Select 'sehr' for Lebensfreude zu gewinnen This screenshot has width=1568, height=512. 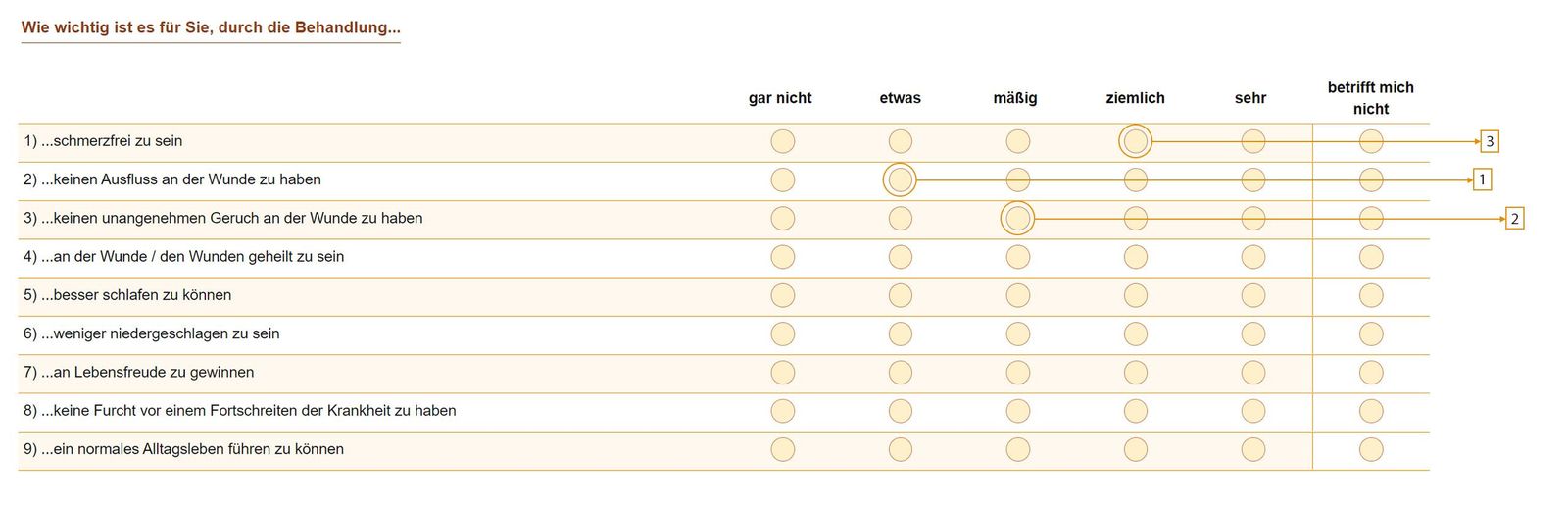point(1252,372)
